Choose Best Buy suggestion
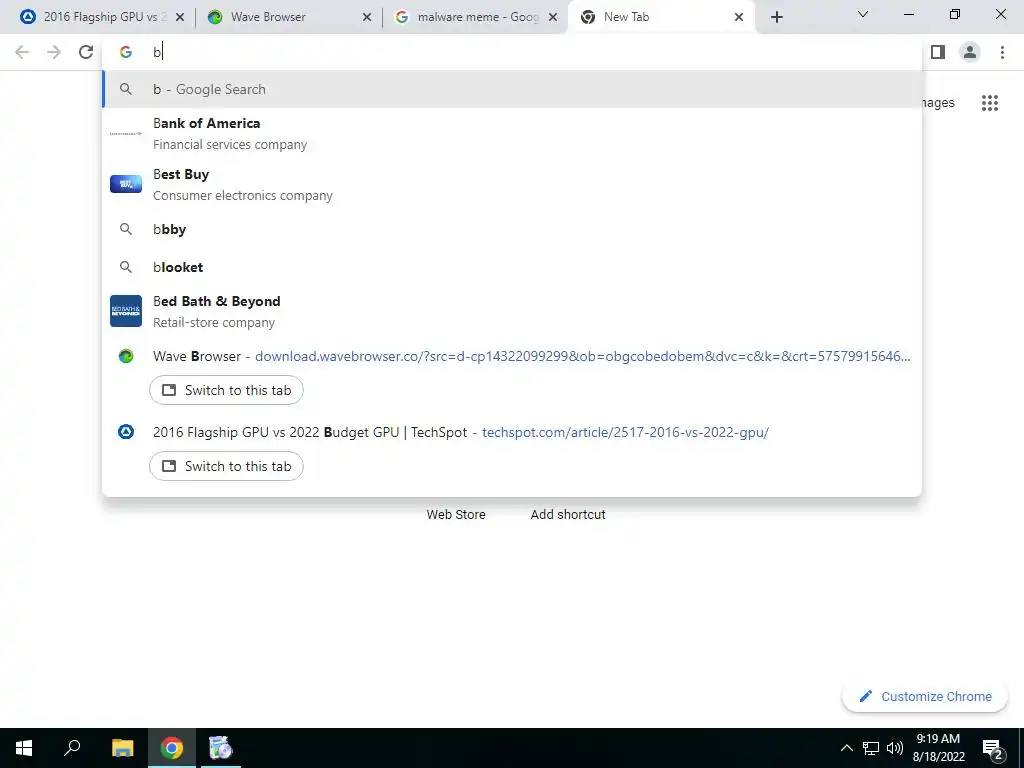The image size is (1024, 768). [x=512, y=184]
